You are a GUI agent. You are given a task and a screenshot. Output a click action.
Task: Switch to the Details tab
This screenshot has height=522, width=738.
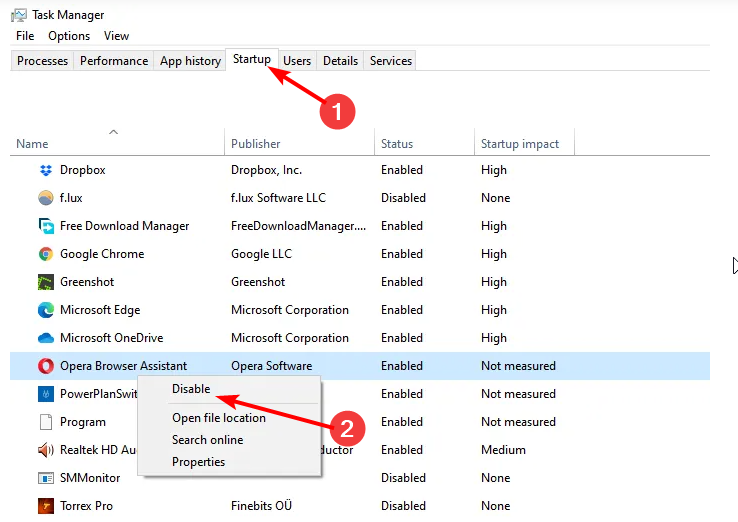[x=340, y=61]
